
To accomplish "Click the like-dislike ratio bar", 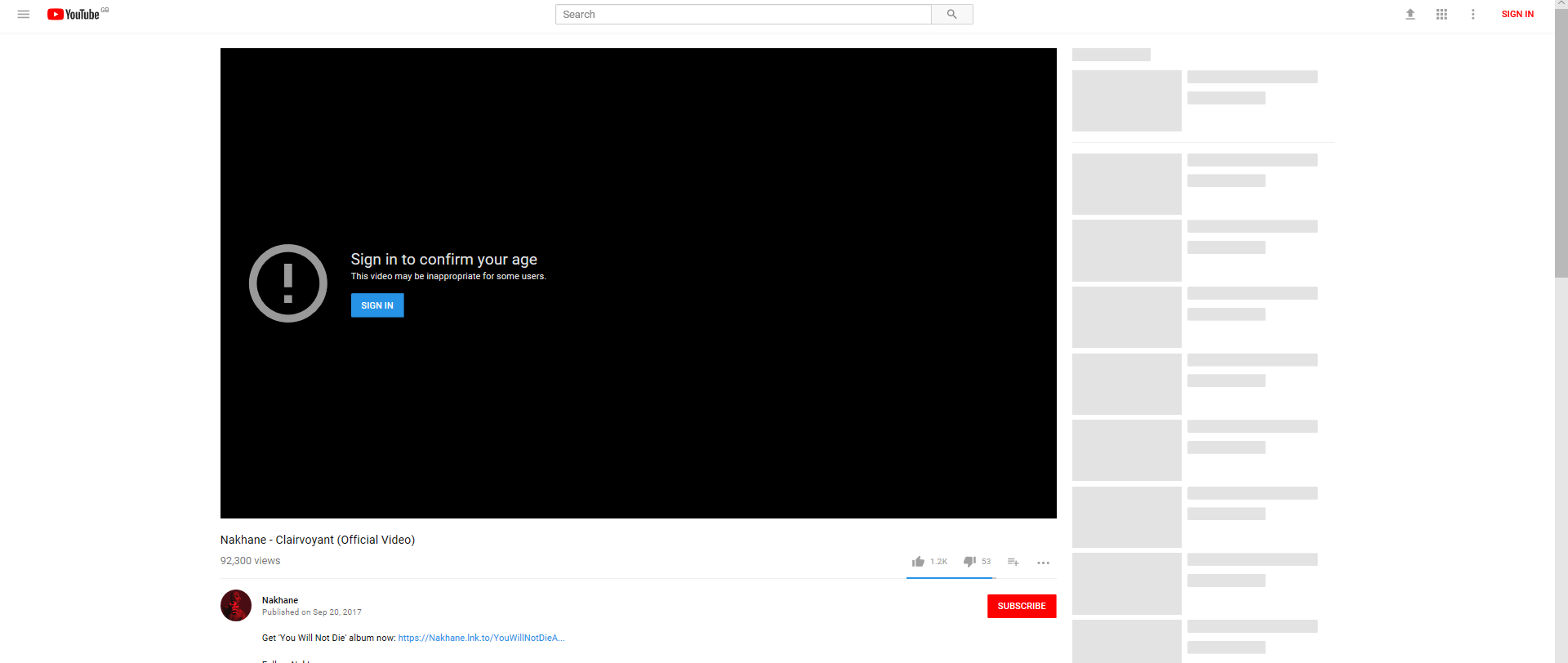I will [950, 577].
